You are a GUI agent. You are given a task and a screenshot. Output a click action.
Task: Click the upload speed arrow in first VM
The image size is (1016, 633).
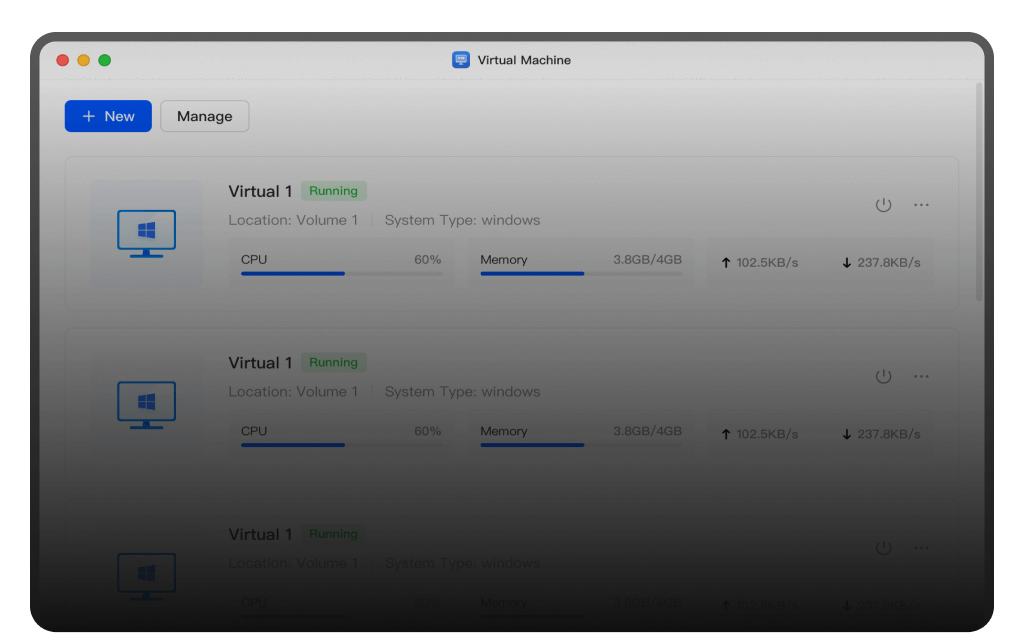pos(726,263)
